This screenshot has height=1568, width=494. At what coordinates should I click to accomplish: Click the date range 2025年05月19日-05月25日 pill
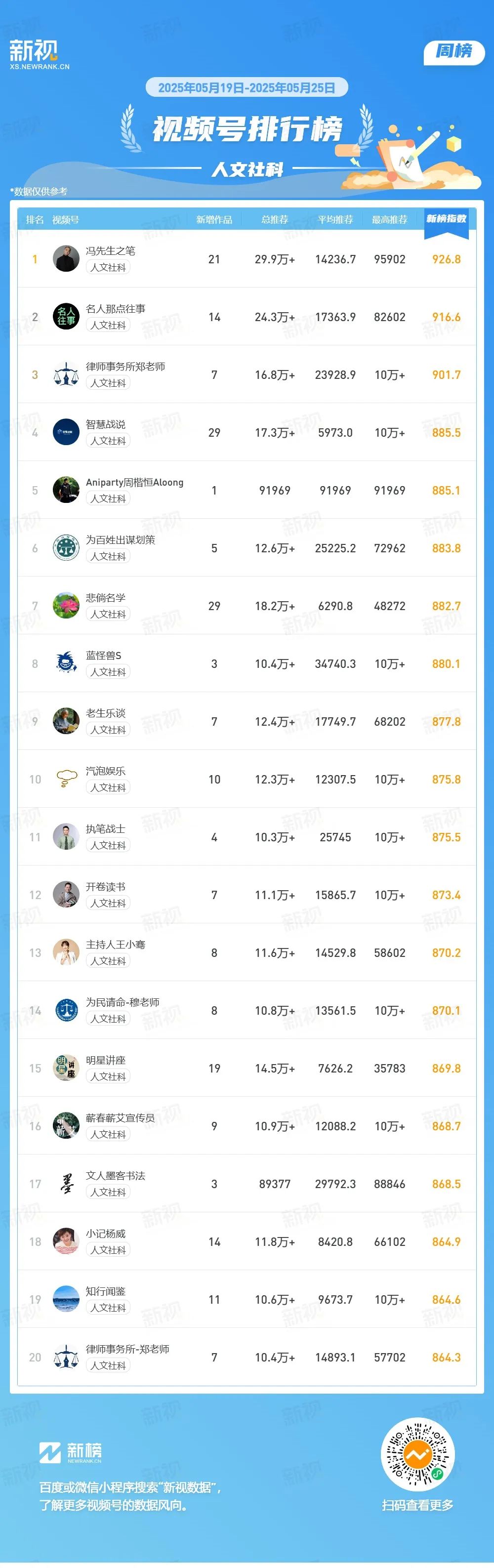(x=247, y=87)
